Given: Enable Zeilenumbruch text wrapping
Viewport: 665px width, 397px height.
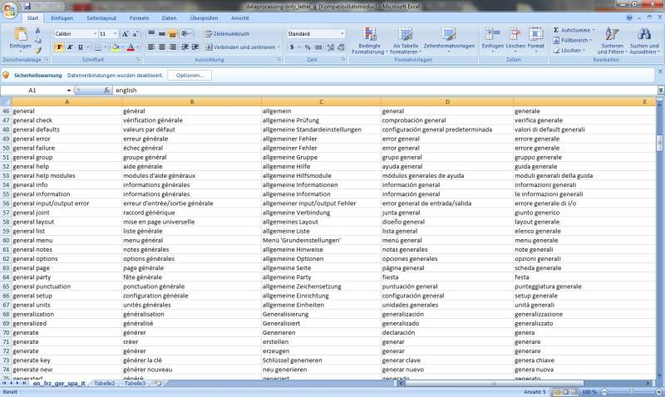Looking at the screenshot, I should [227, 34].
